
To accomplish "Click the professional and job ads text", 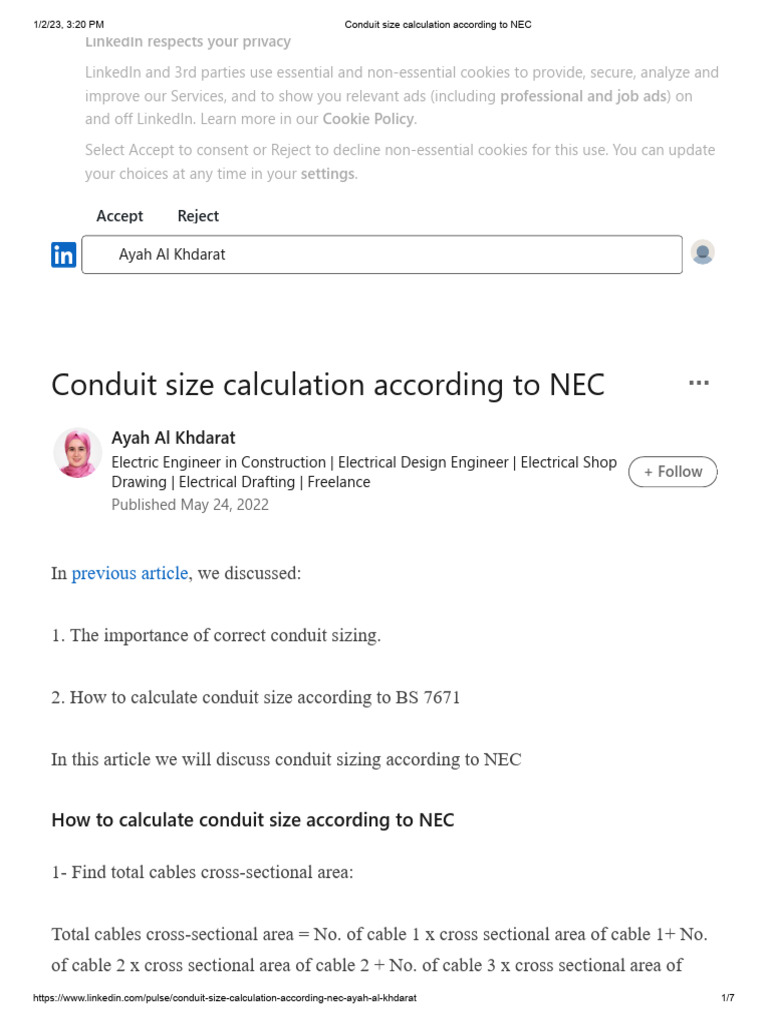I will [x=583, y=96].
